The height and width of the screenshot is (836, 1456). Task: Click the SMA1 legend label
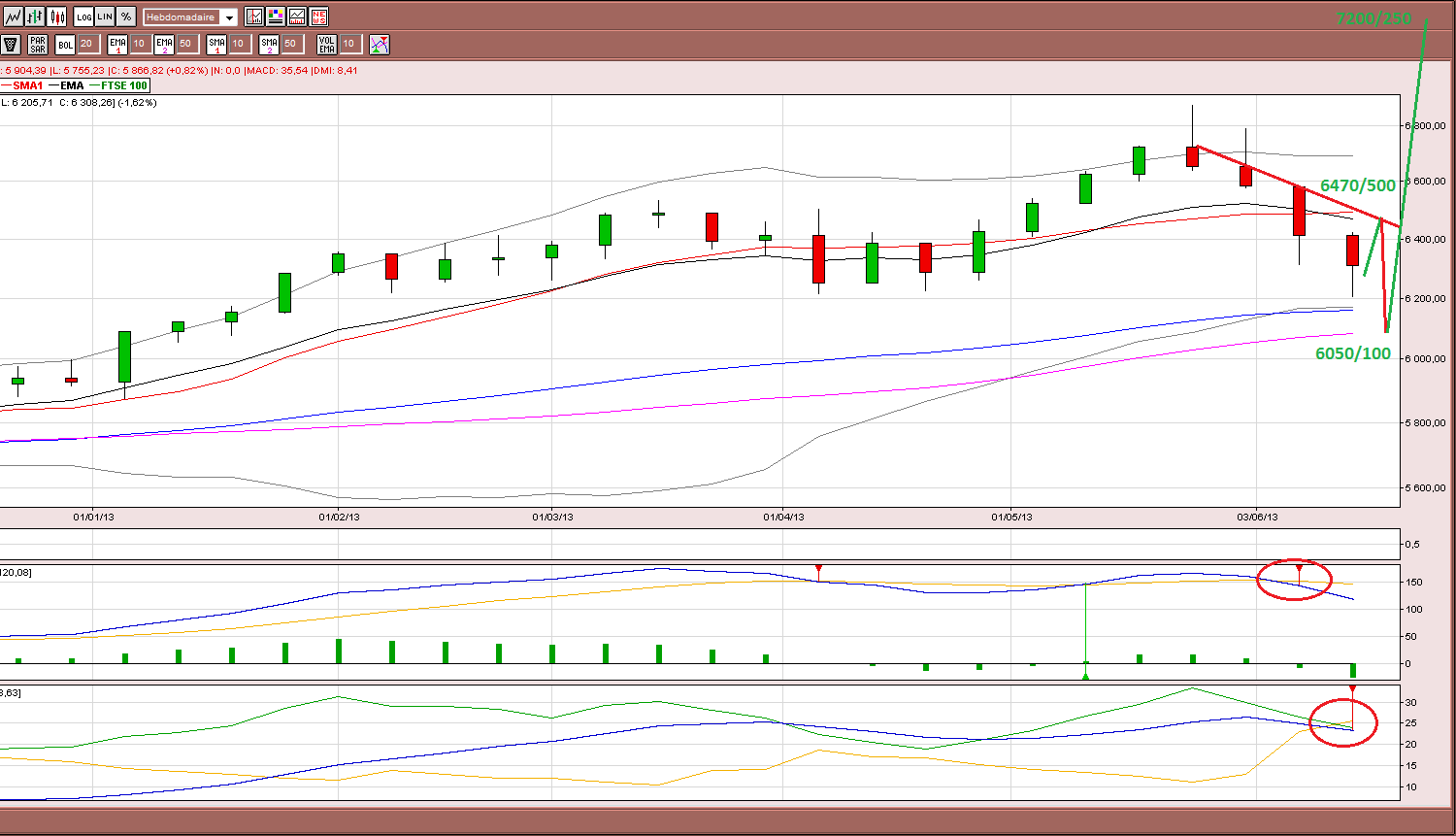(x=28, y=85)
